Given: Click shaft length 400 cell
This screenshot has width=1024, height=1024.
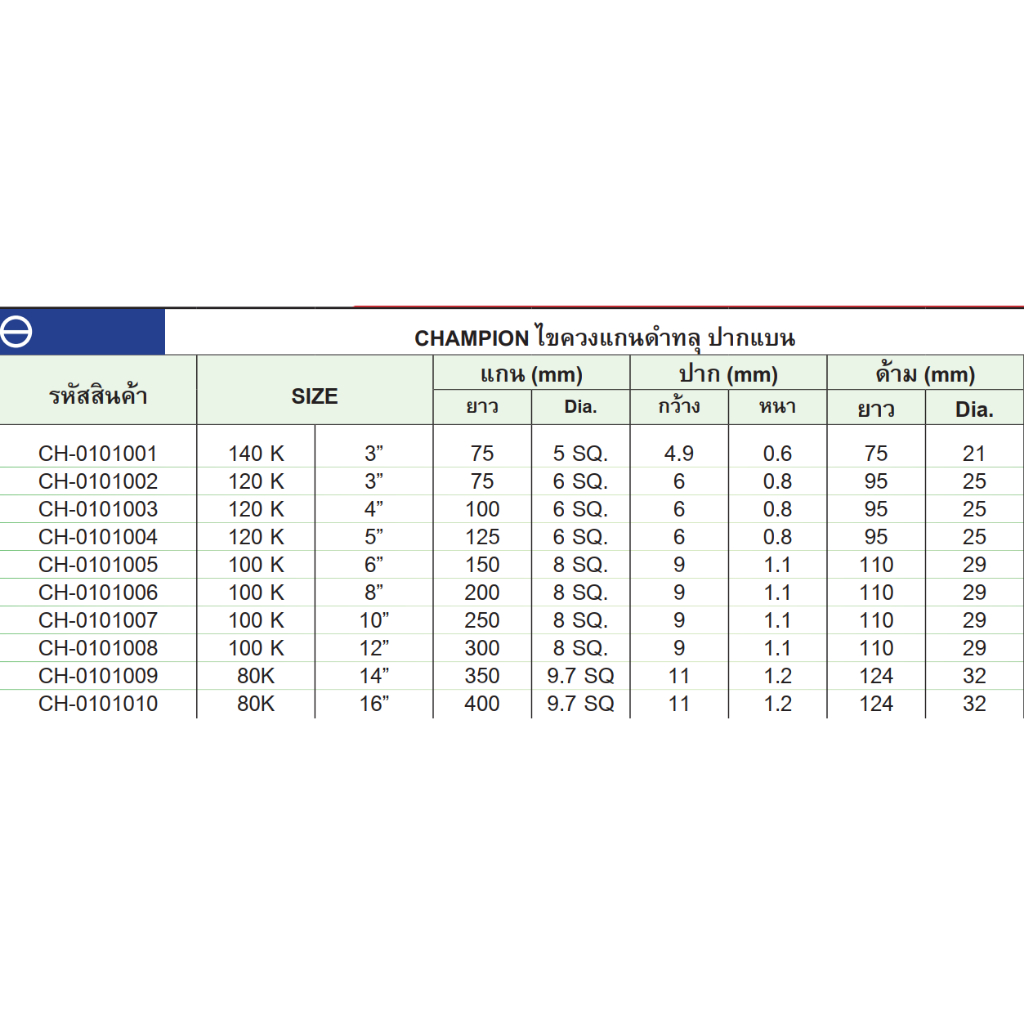Looking at the screenshot, I should pyautogui.click(x=482, y=703).
